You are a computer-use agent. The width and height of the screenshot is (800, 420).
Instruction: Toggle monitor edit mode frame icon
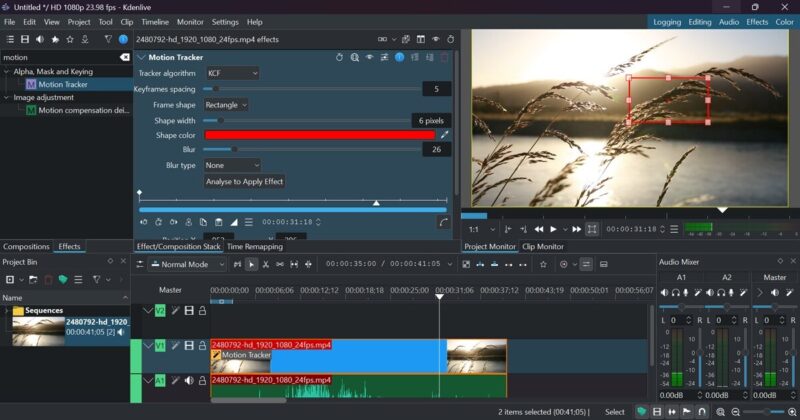(592, 229)
